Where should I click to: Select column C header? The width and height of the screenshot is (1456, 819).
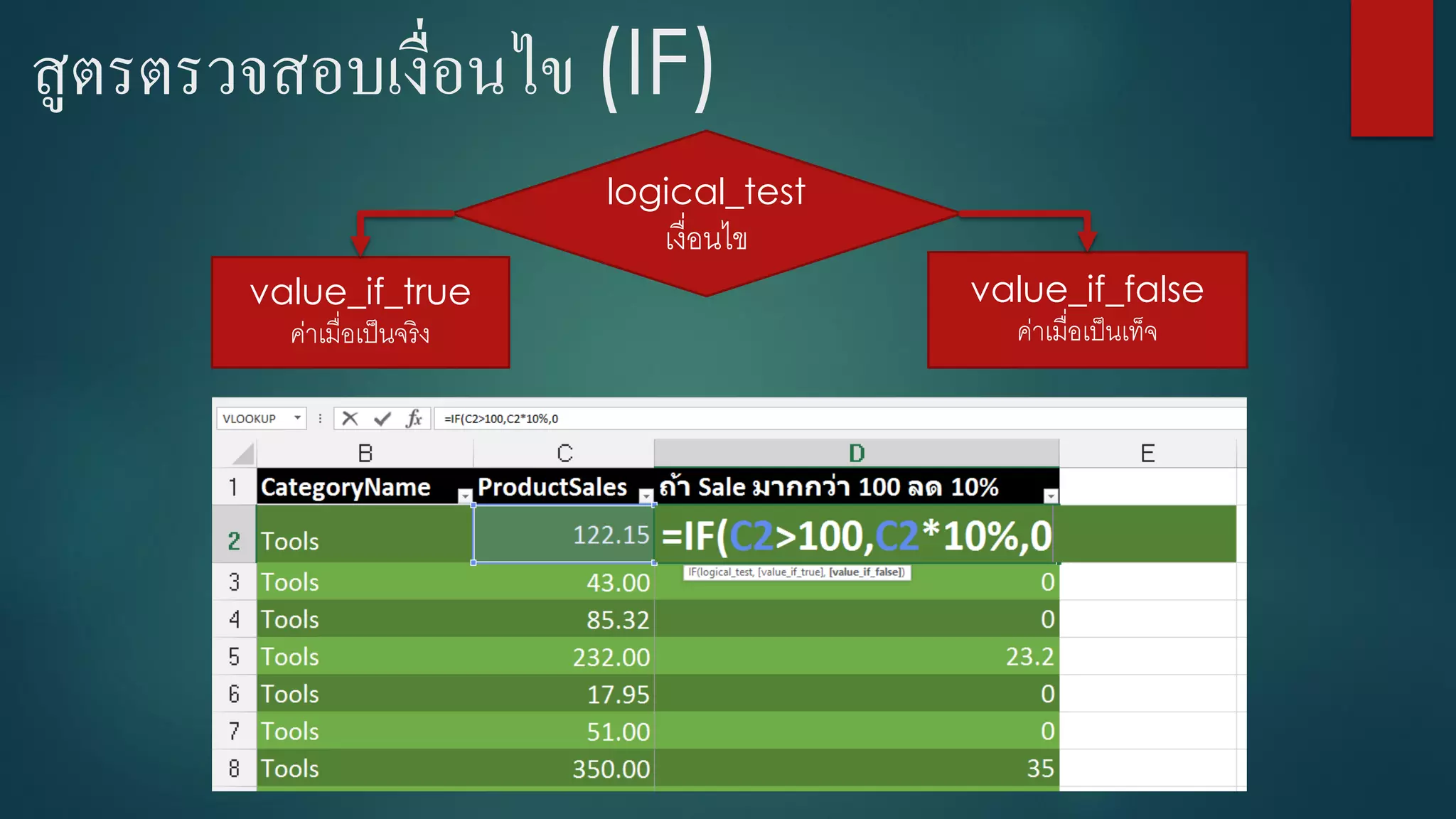pos(564,453)
